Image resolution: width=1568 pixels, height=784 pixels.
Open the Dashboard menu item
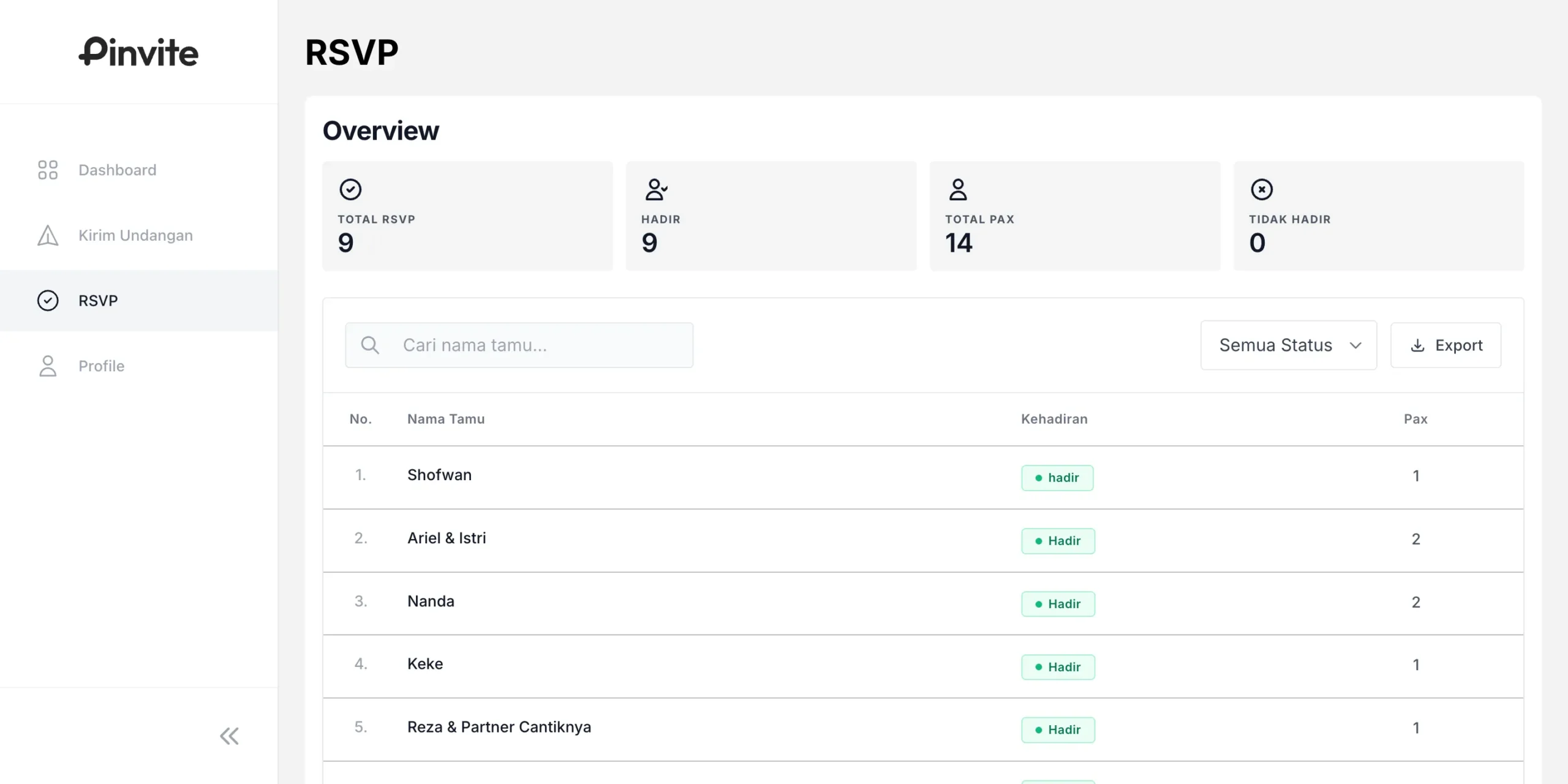[139, 170]
